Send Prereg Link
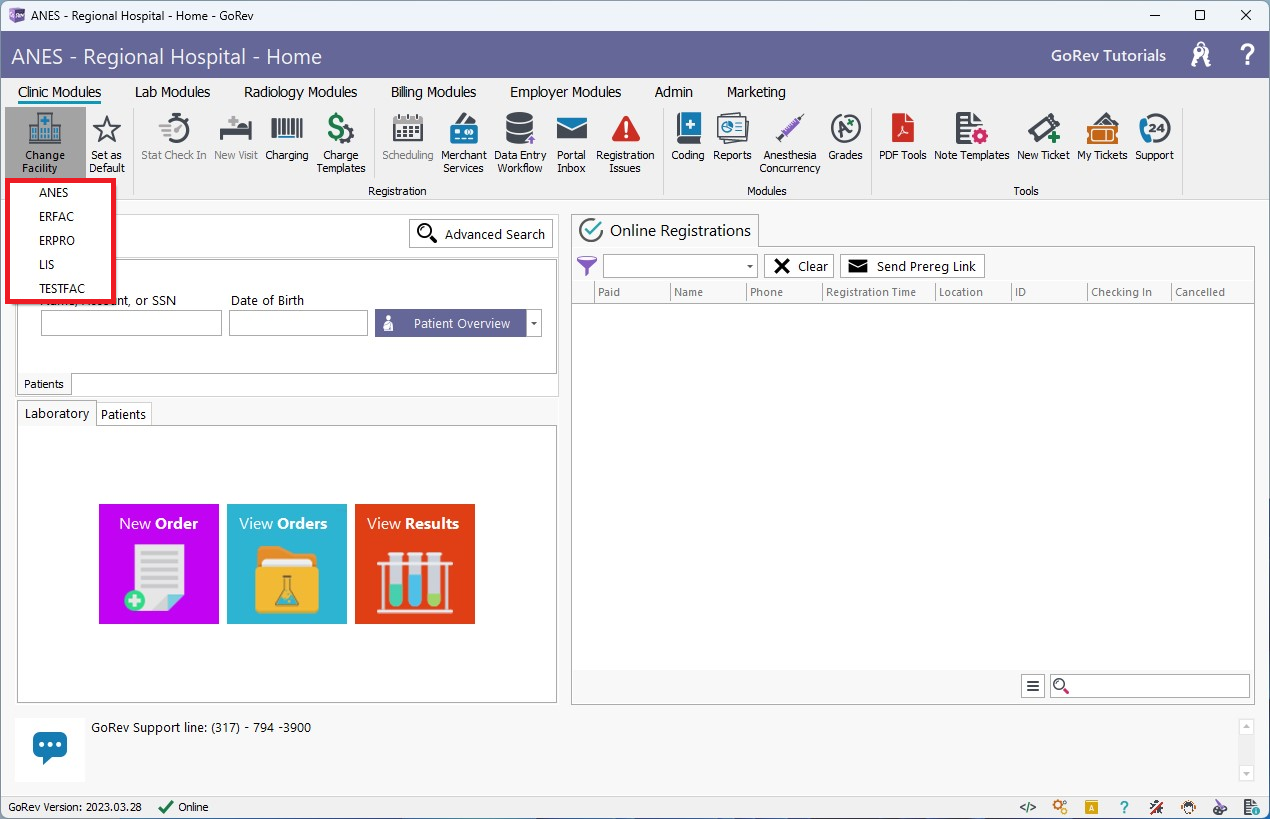The height and width of the screenshot is (819, 1270). coord(912,266)
